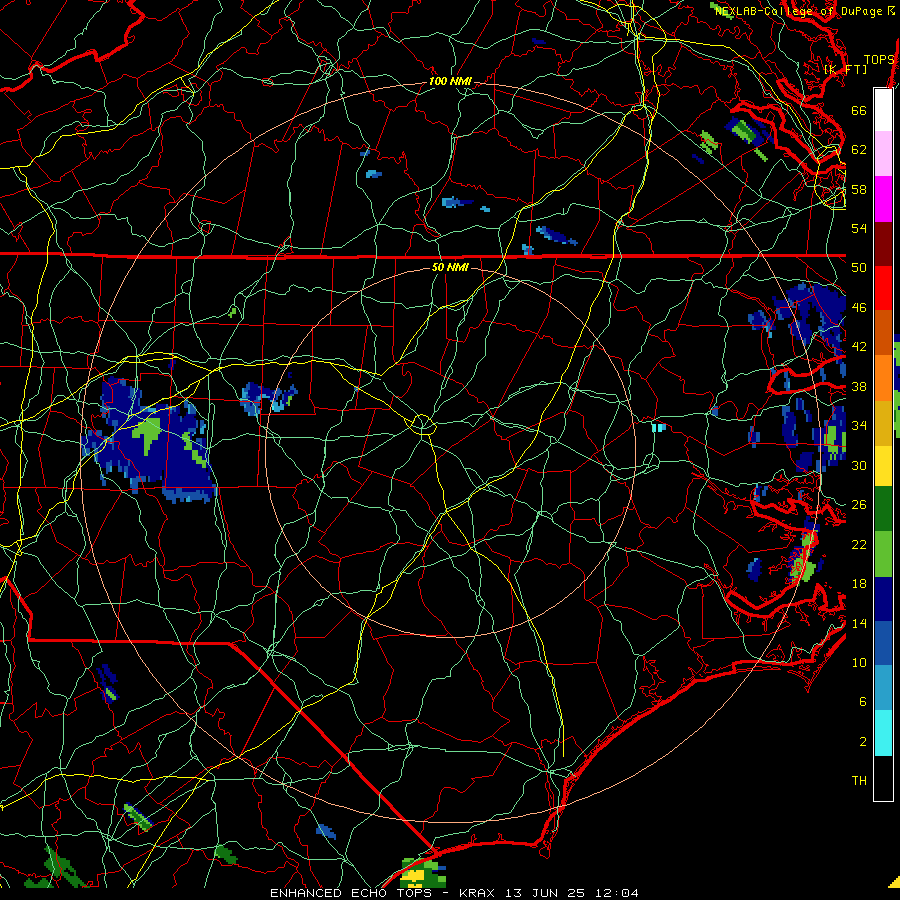This screenshot has height=900, width=900.
Task: Select the magenta legend swatch
Action: [x=883, y=199]
